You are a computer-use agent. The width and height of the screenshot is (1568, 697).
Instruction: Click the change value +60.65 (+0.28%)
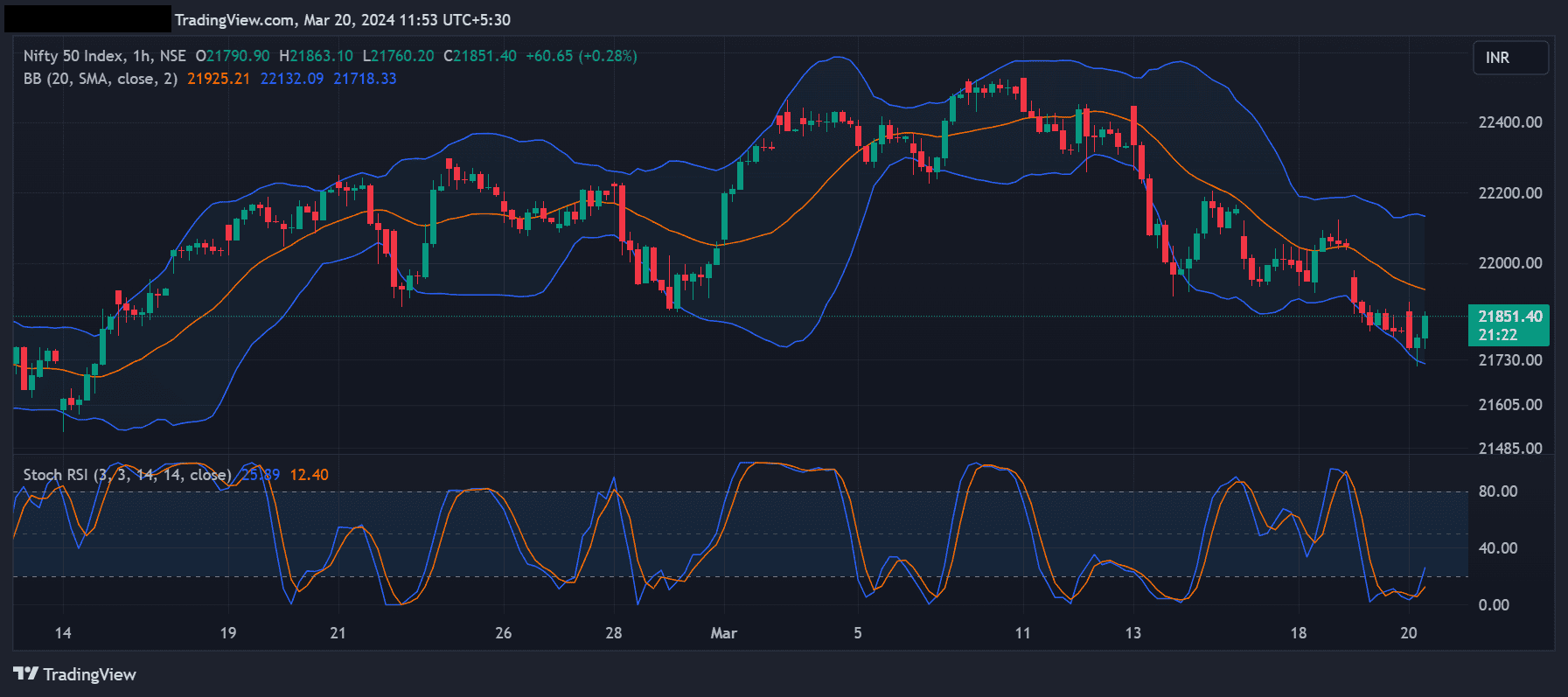(582, 56)
